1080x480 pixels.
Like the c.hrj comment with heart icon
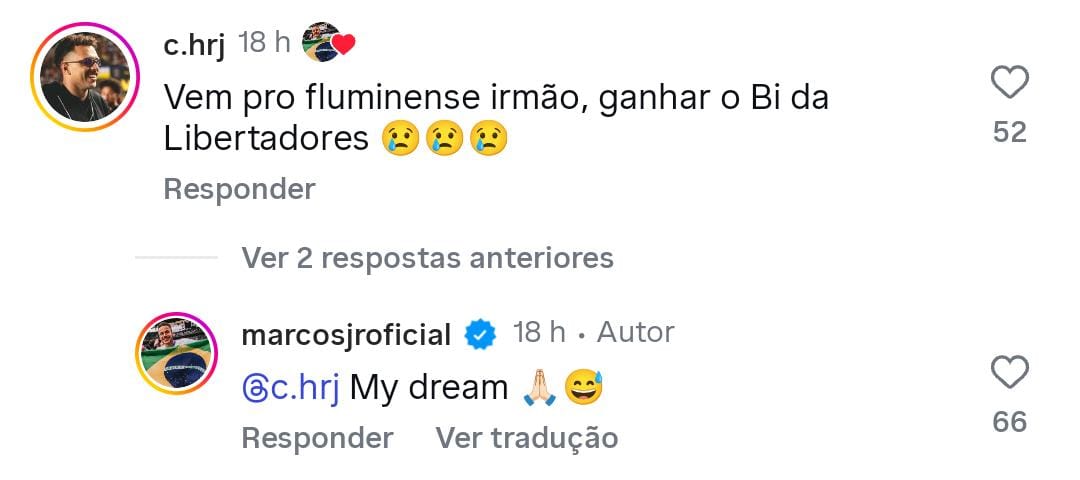pyautogui.click(x=1009, y=83)
